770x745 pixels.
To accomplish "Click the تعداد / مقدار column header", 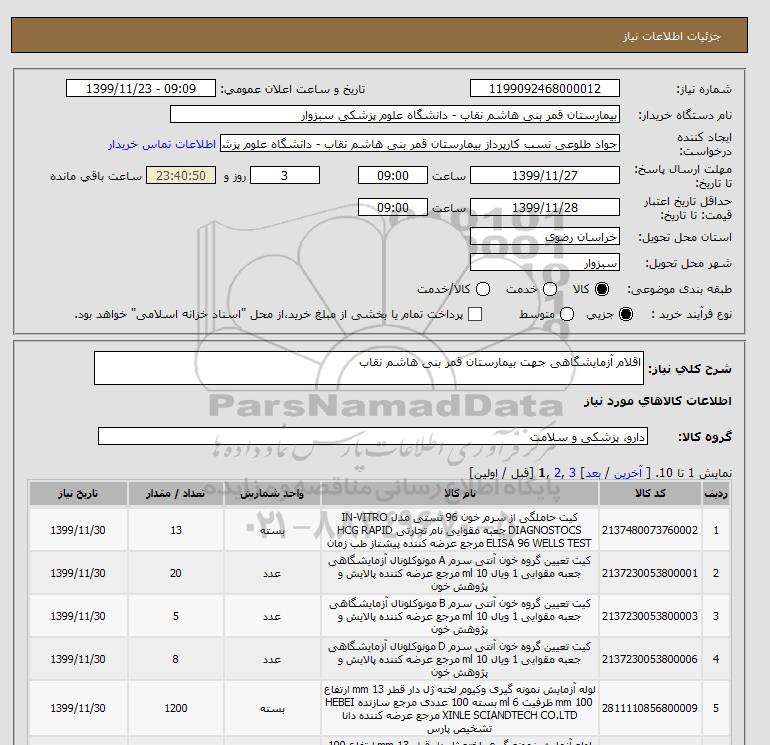I will 175,494.
